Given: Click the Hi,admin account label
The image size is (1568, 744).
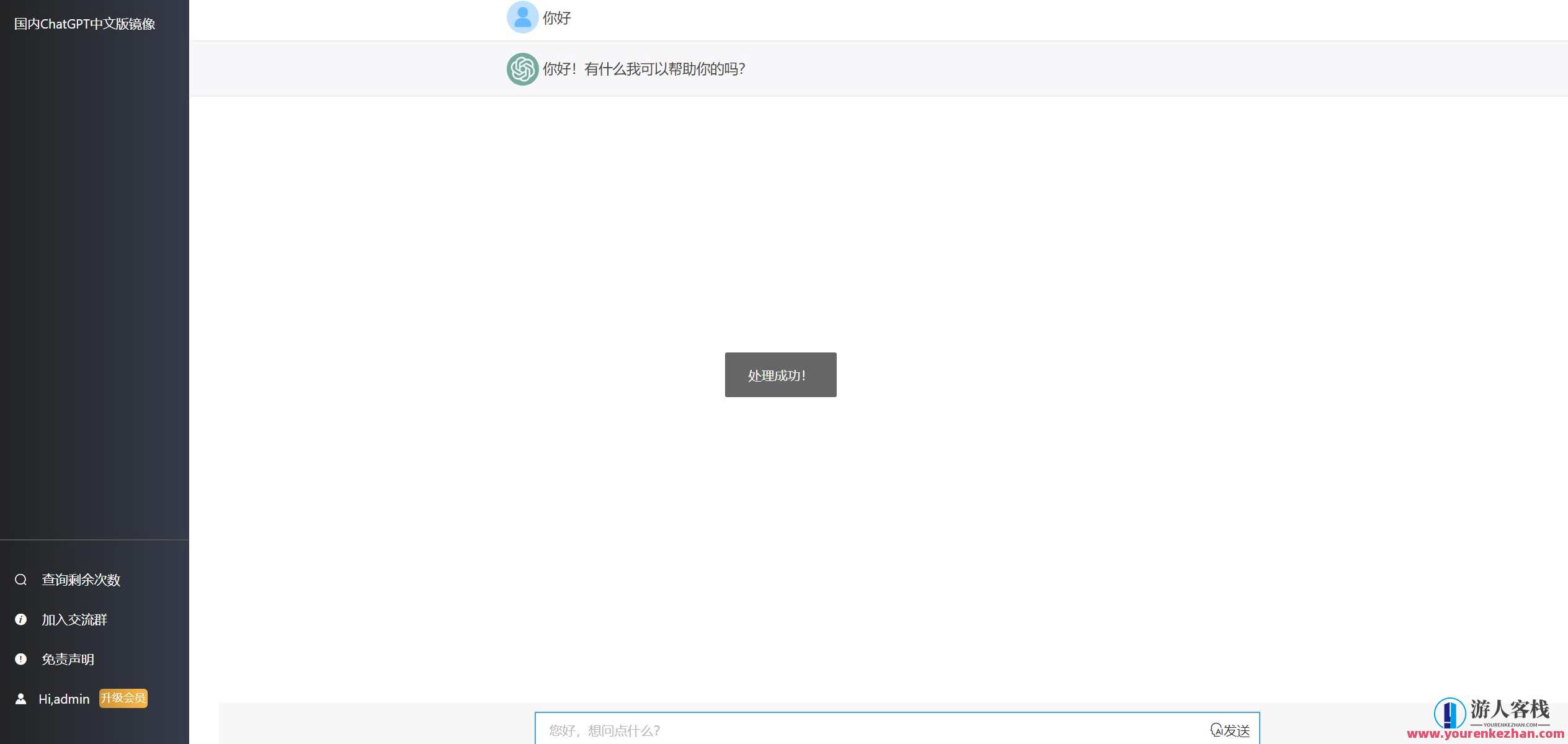Looking at the screenshot, I should coord(64,698).
